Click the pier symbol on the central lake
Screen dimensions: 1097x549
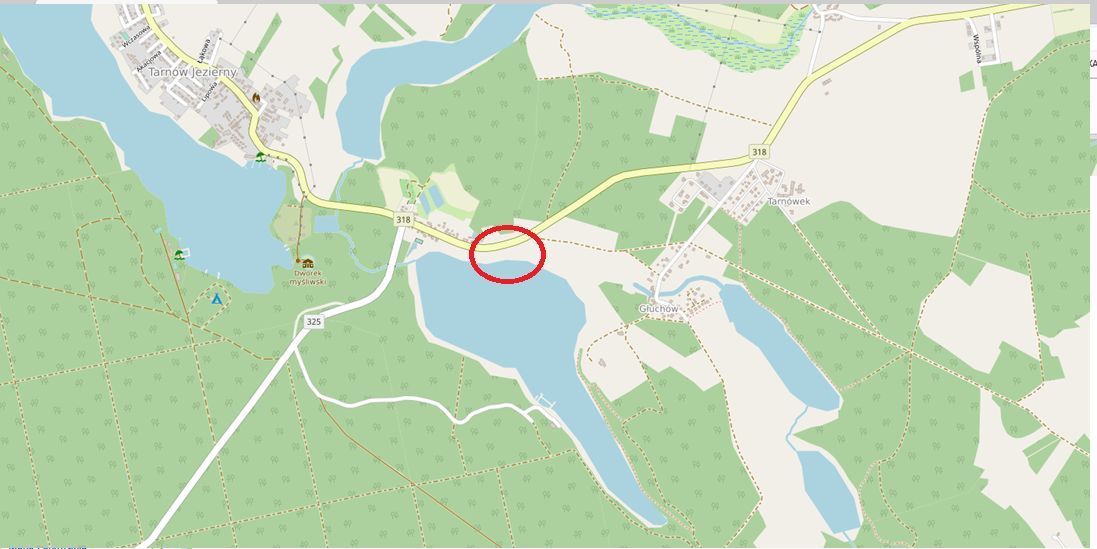pos(544,401)
